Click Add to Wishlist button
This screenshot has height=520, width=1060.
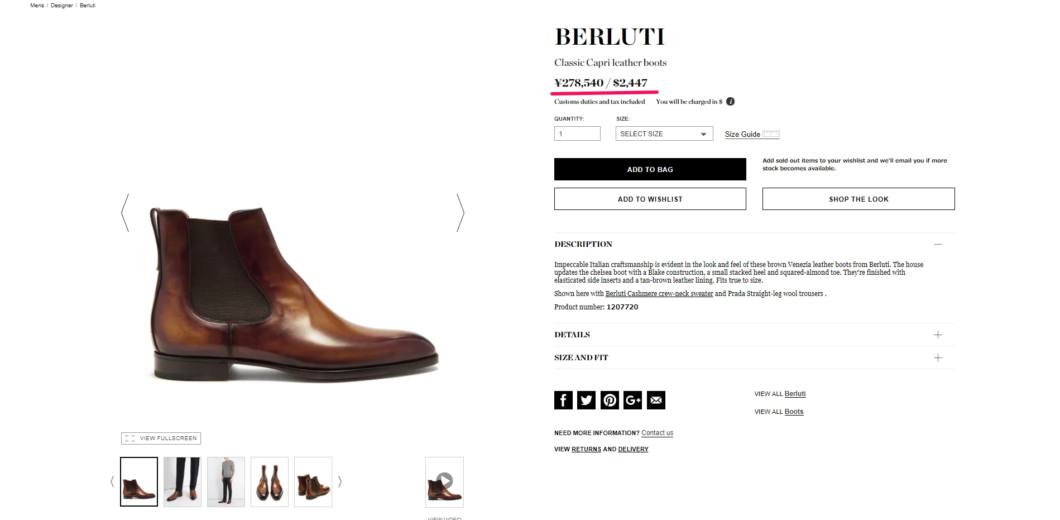tap(650, 199)
